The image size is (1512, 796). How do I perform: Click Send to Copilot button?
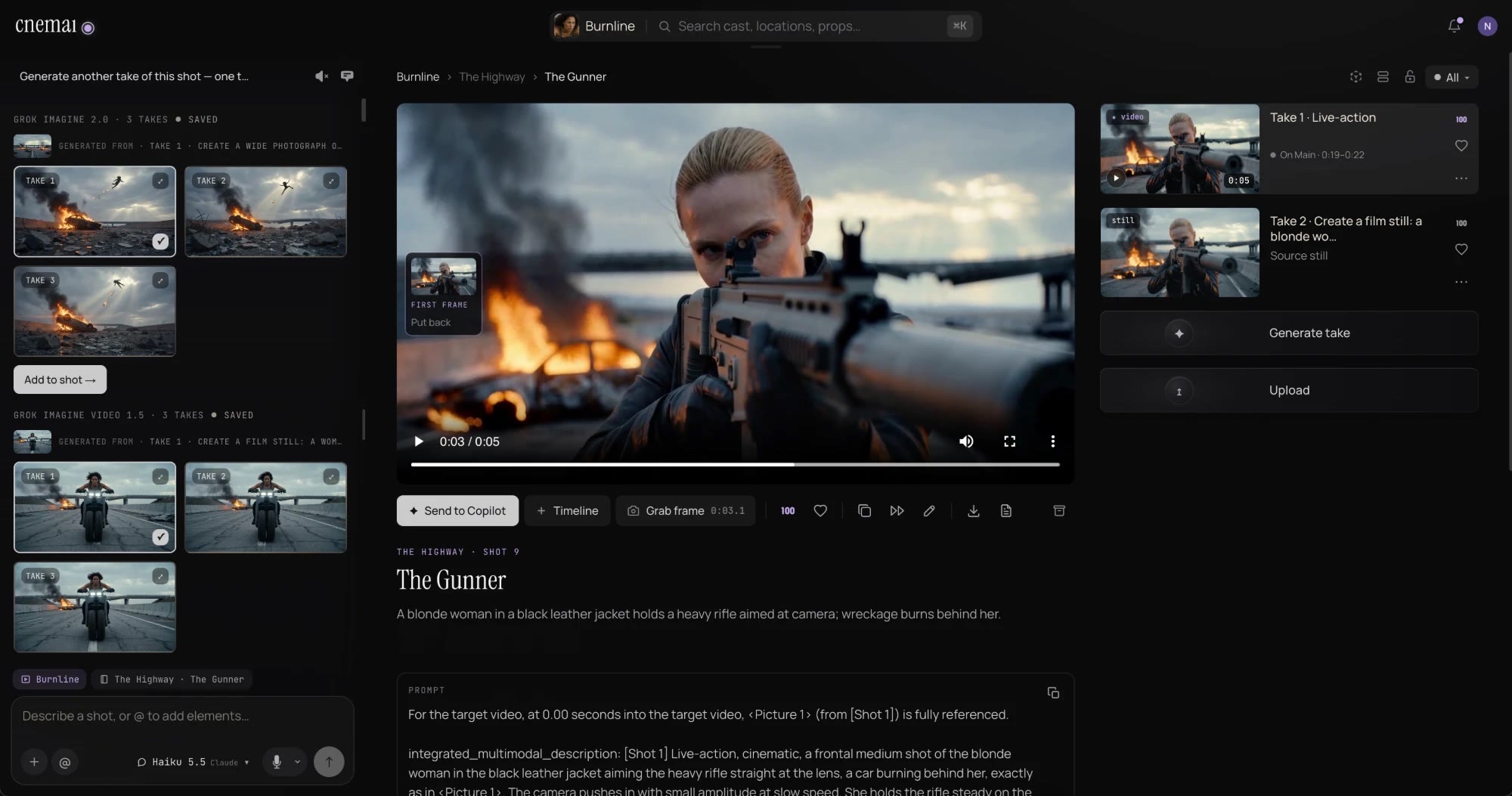coord(457,511)
